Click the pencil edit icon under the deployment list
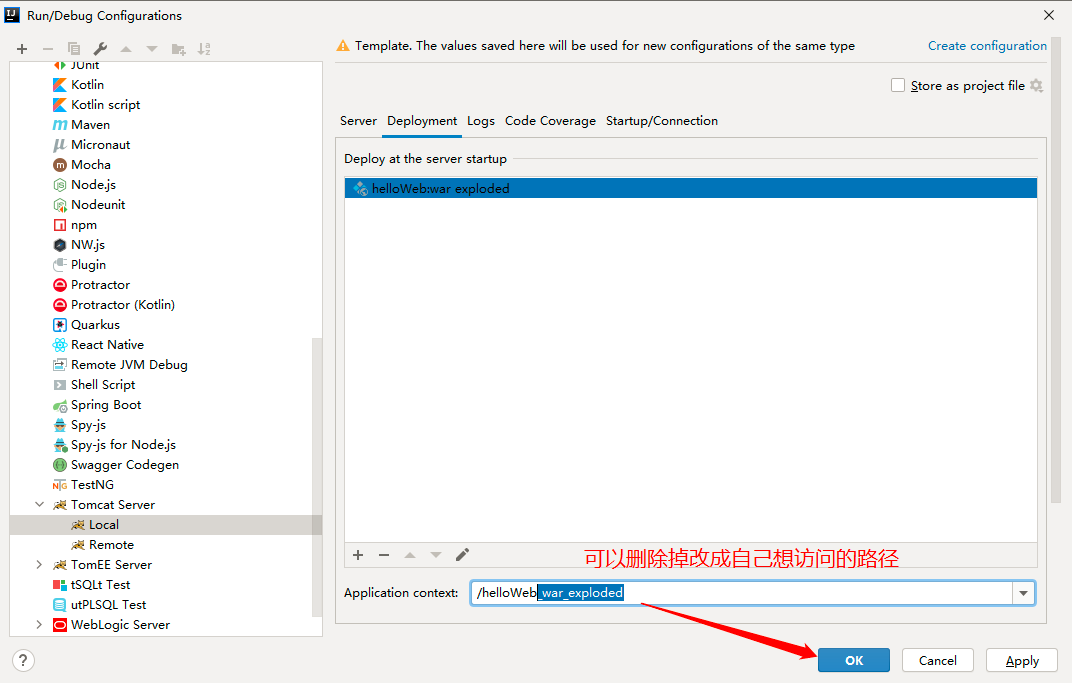1072x683 pixels. click(x=462, y=554)
